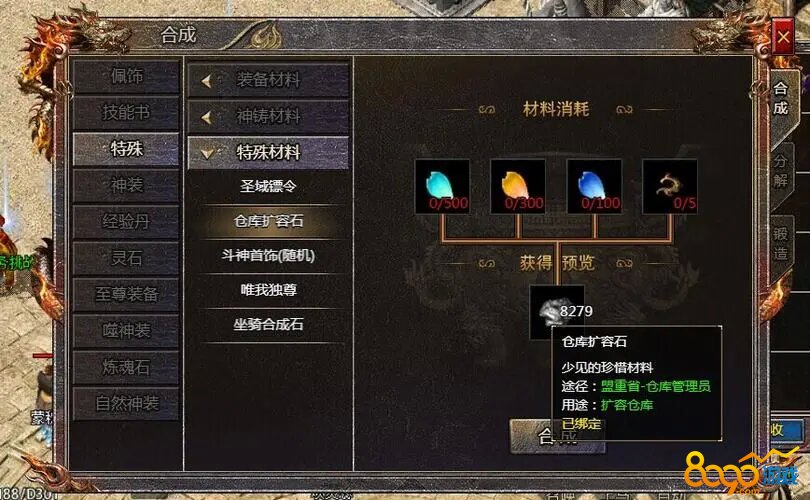
Task: Select the orange gem material slot
Action: 518,186
